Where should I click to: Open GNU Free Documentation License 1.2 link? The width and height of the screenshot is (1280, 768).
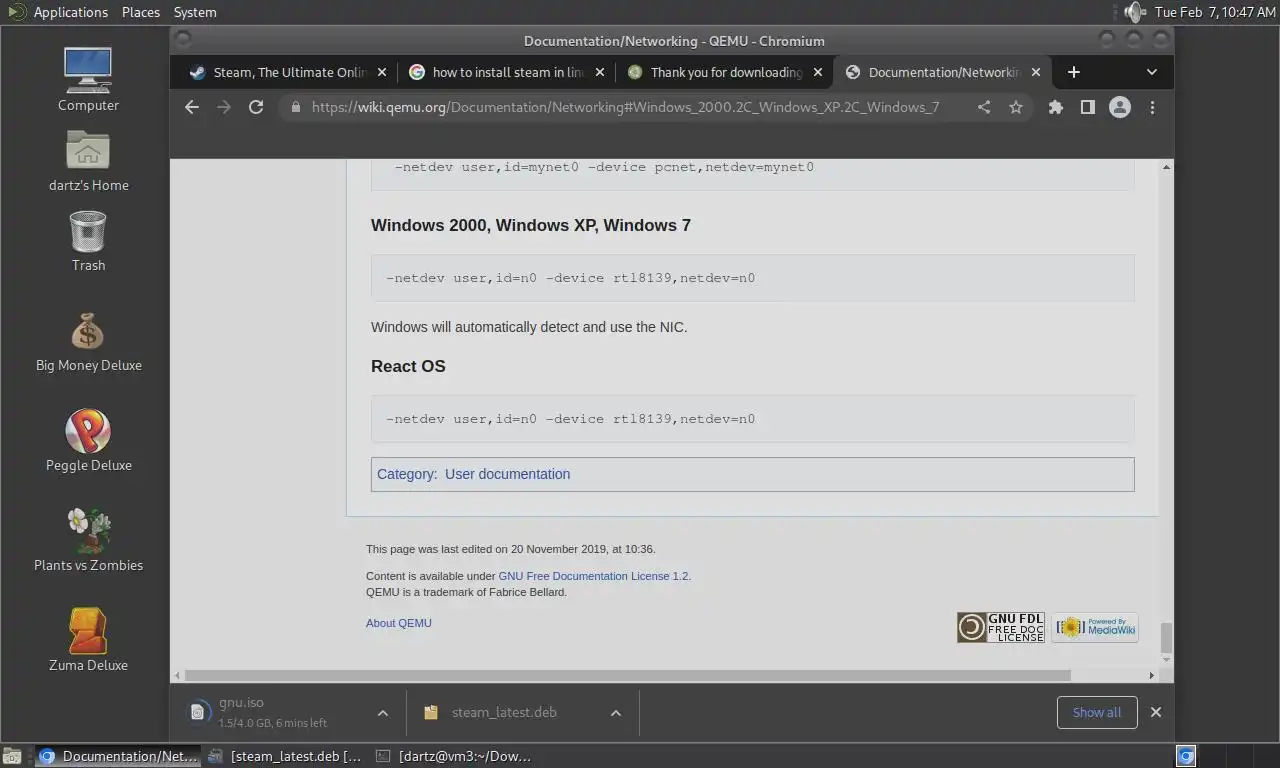click(593, 576)
